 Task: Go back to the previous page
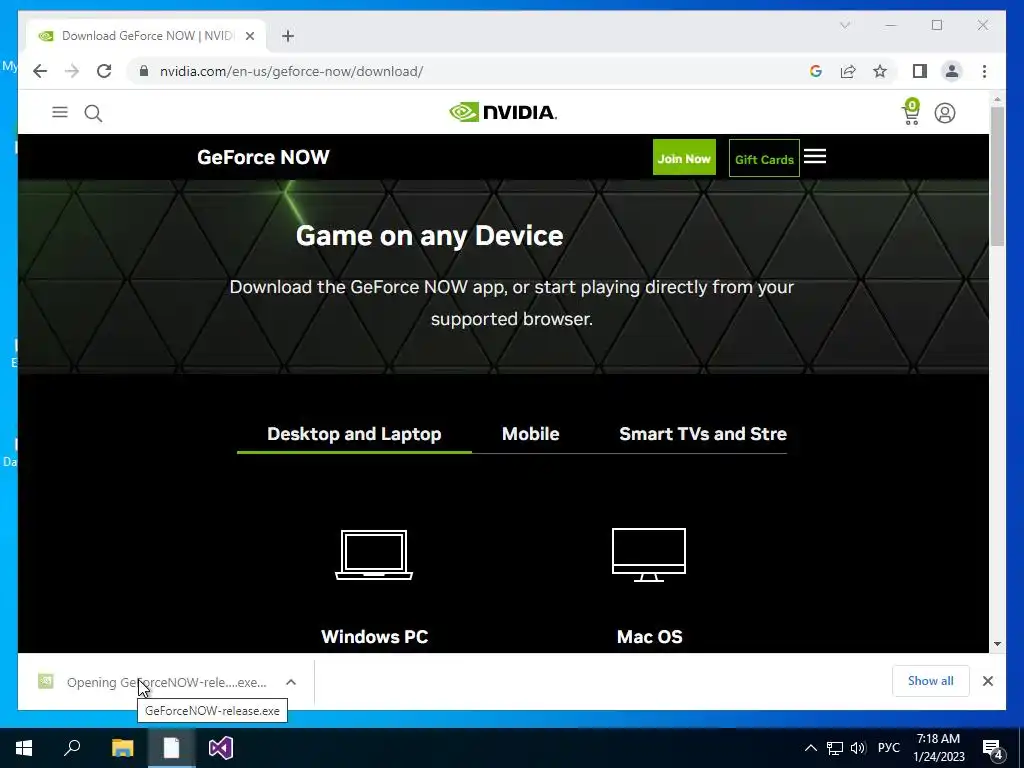point(40,71)
